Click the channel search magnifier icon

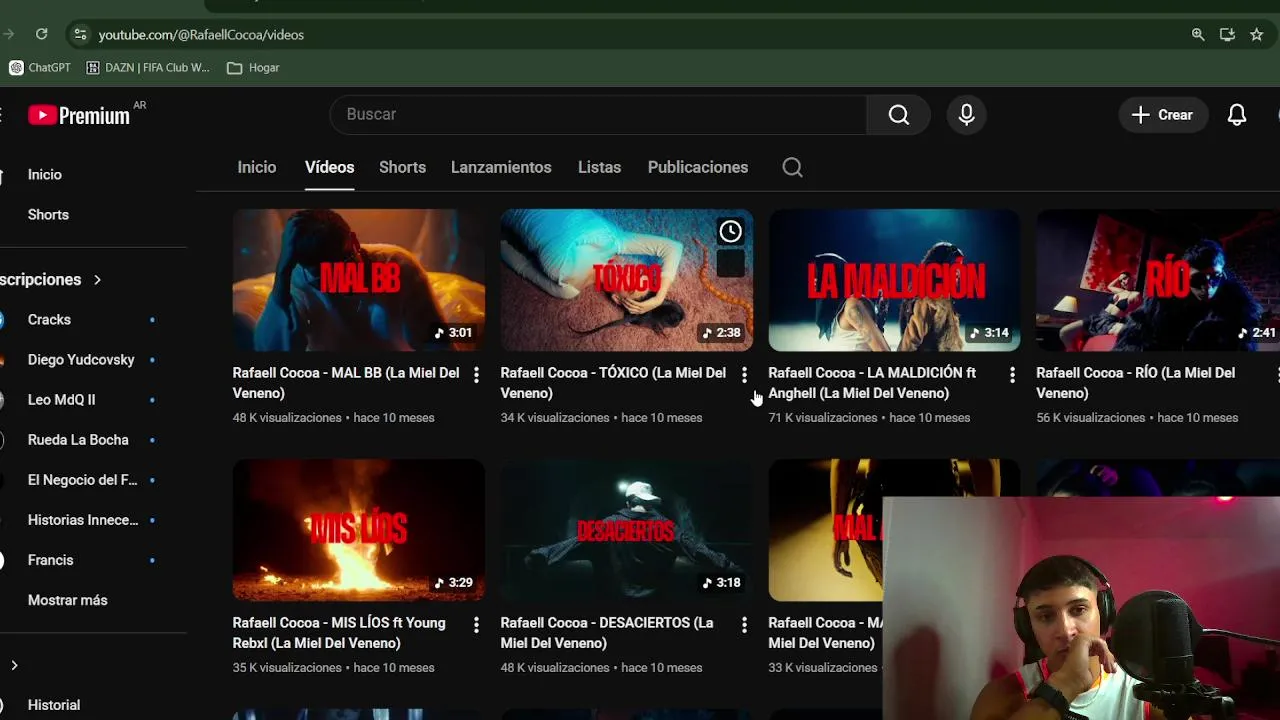tap(792, 167)
